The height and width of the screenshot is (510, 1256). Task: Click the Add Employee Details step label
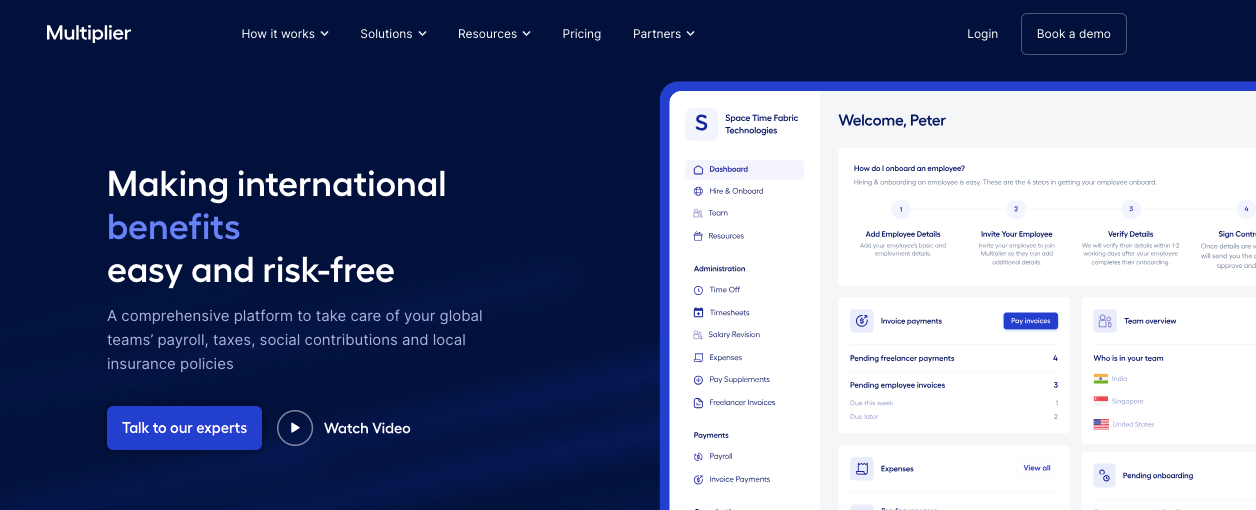coord(903,234)
